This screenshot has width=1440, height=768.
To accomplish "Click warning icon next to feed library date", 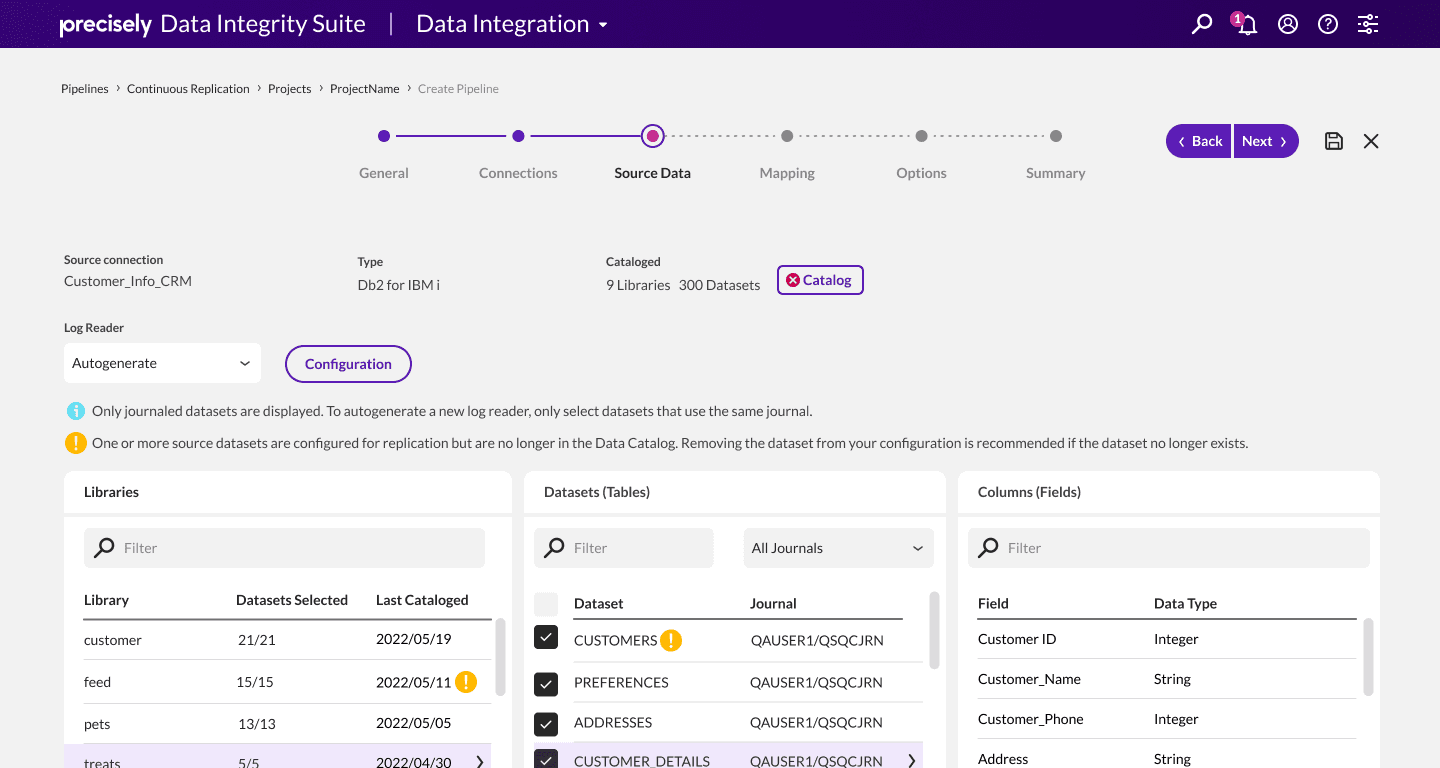I will [466, 682].
